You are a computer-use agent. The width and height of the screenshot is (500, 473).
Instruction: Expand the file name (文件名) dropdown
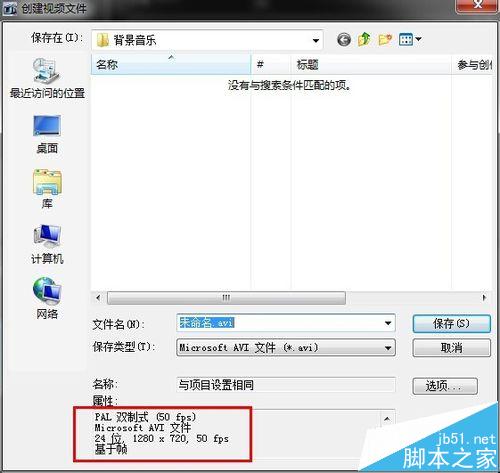[x=388, y=323]
